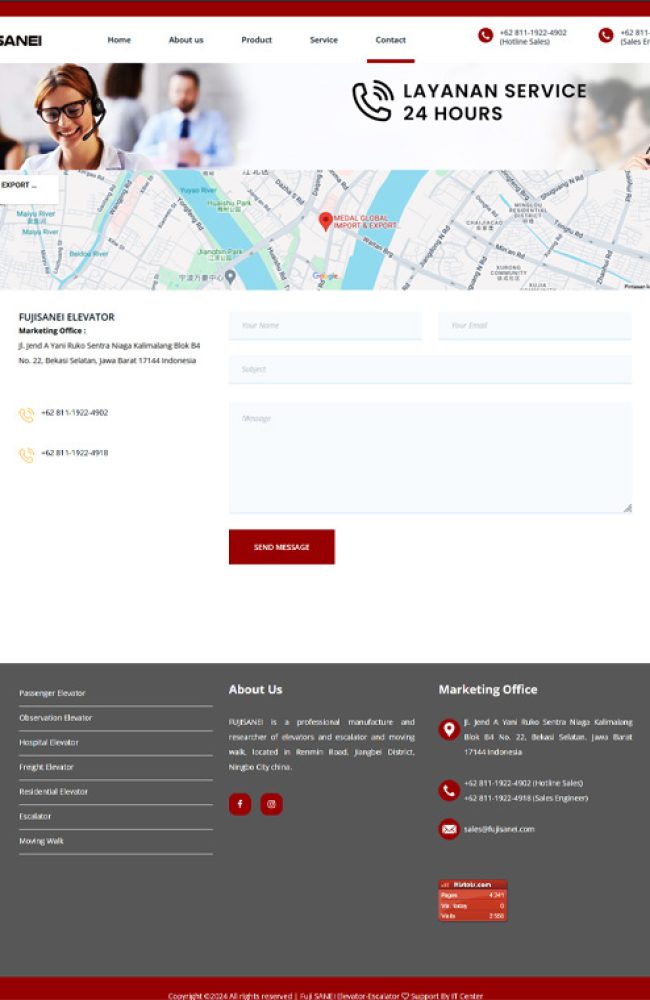Click the footer location pin icon
Screen dimensions: 650x1000
448,729
